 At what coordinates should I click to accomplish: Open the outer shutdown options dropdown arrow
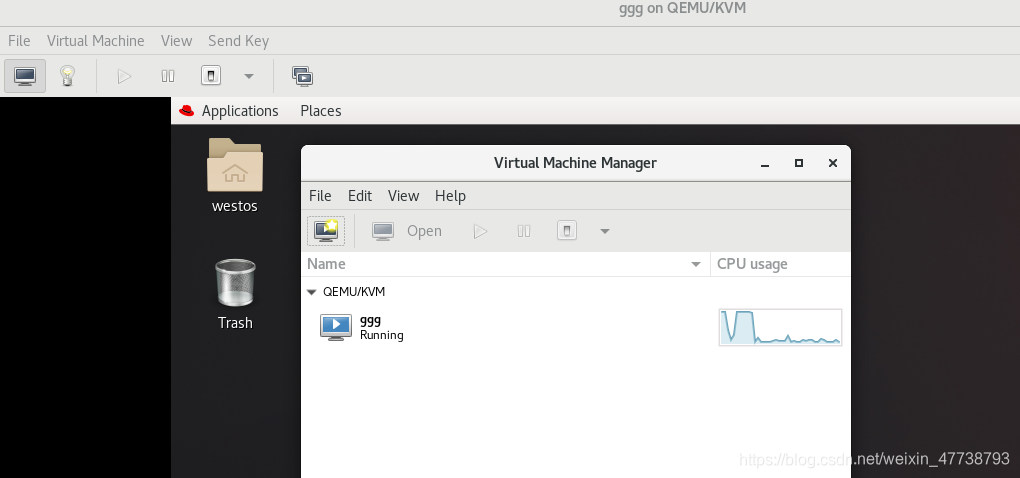(248, 77)
